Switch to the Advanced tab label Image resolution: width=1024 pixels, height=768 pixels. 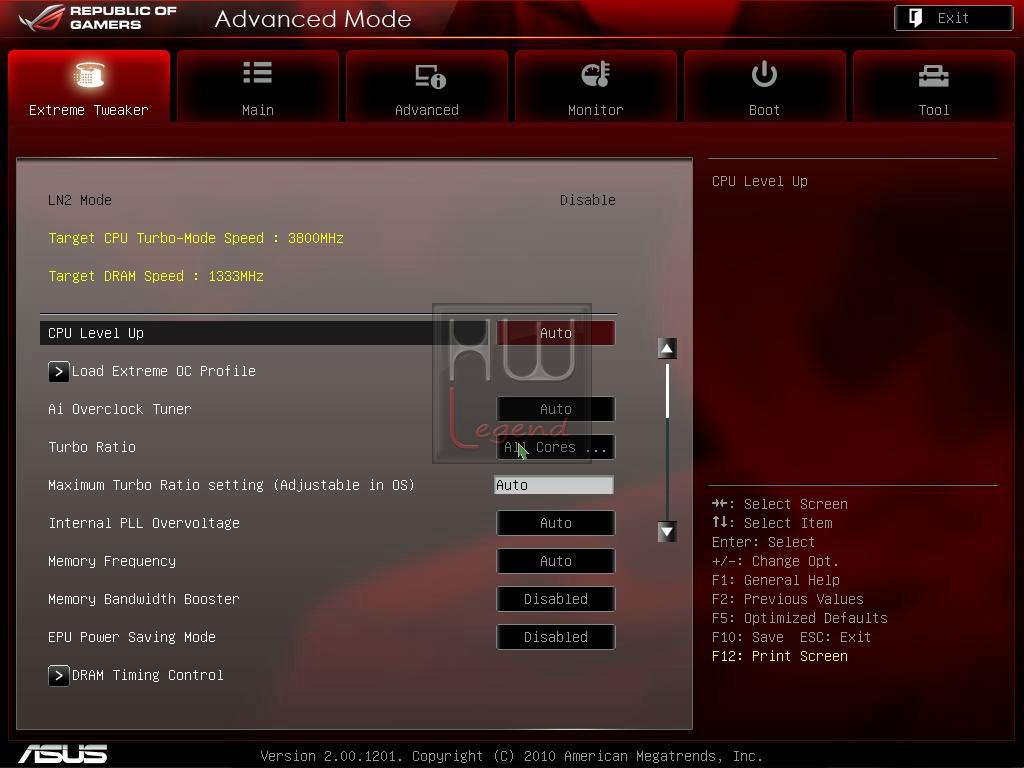click(x=426, y=110)
